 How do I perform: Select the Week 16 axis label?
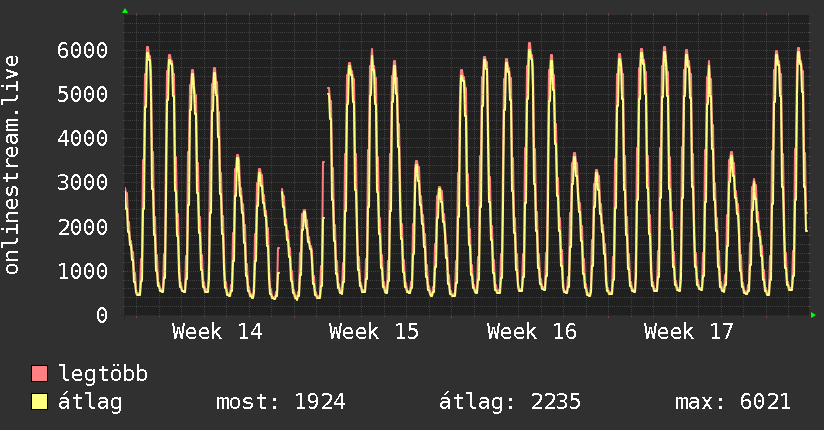click(x=532, y=331)
